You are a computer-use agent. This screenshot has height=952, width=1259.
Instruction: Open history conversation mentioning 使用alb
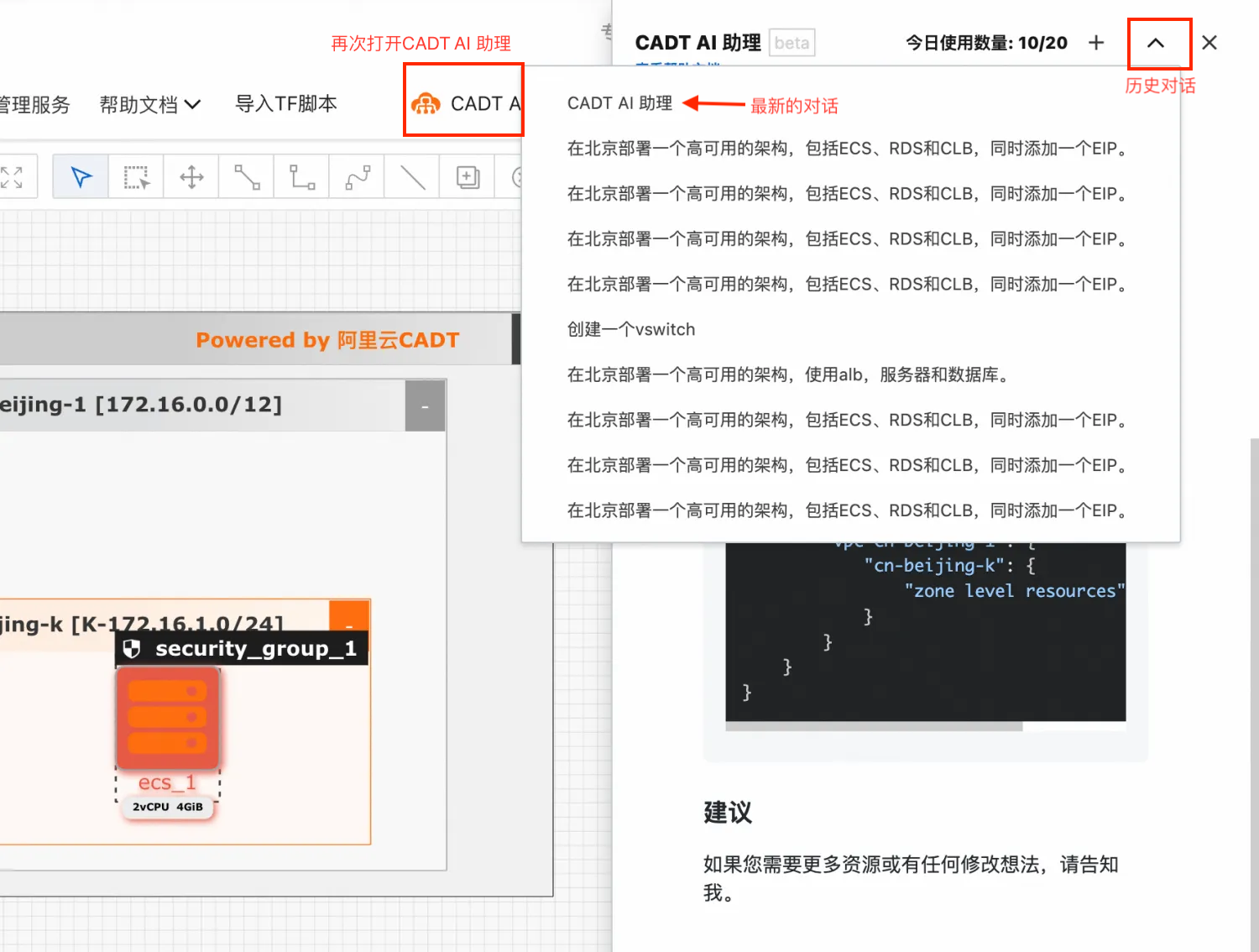click(789, 374)
